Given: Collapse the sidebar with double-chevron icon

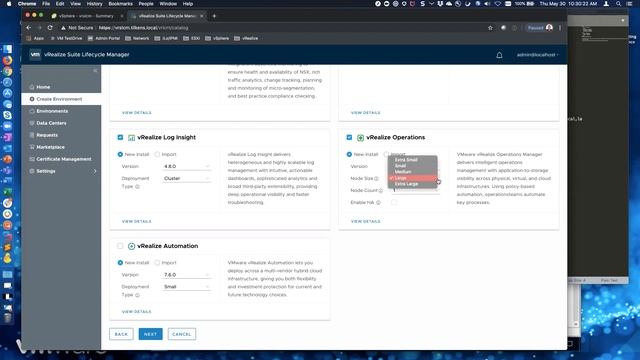Looking at the screenshot, I should [95, 71].
